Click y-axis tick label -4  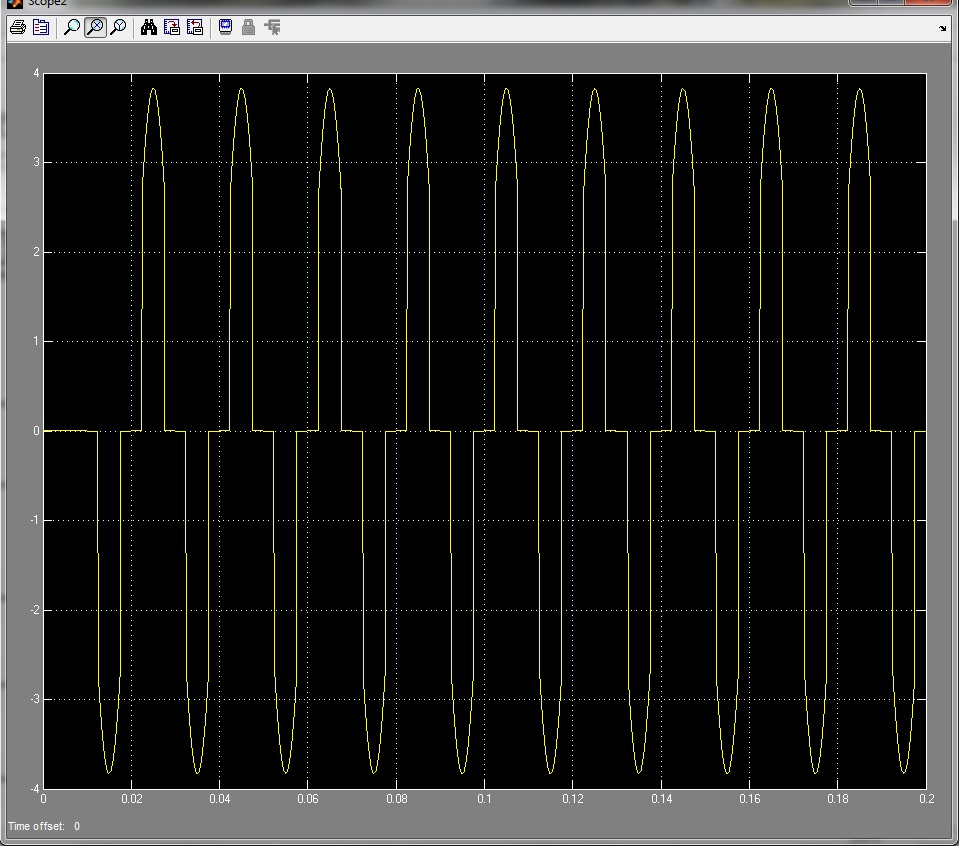[34, 788]
